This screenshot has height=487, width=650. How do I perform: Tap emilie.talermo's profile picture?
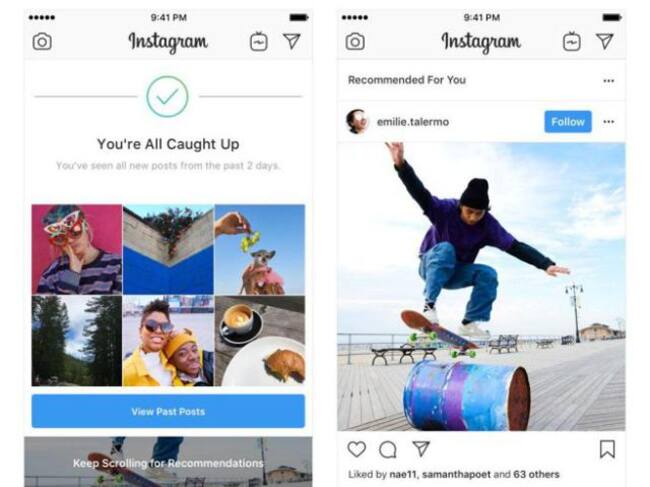pyautogui.click(x=357, y=121)
